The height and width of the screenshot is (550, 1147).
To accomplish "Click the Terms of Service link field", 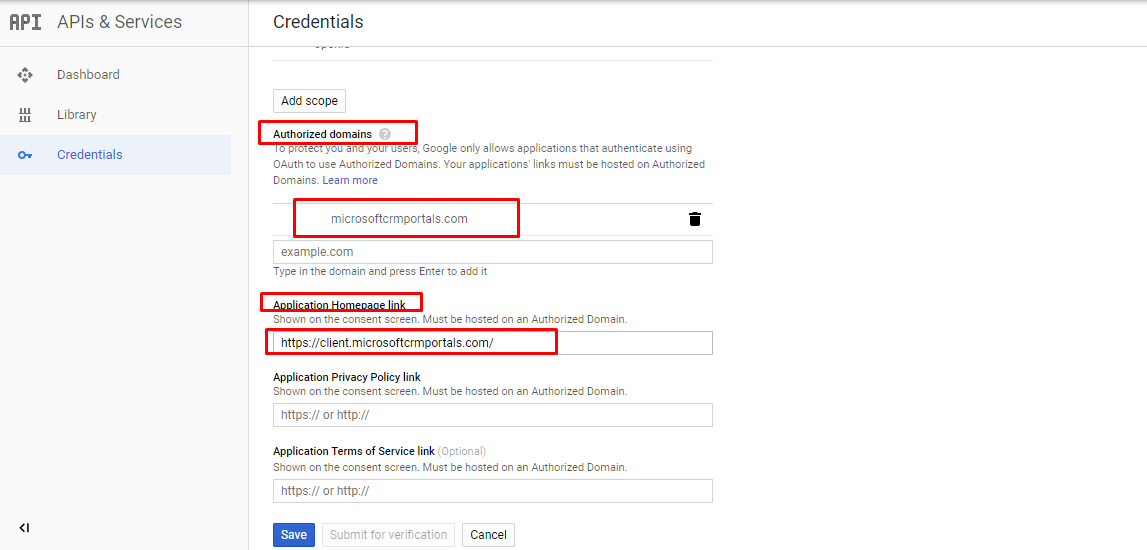I will (493, 491).
